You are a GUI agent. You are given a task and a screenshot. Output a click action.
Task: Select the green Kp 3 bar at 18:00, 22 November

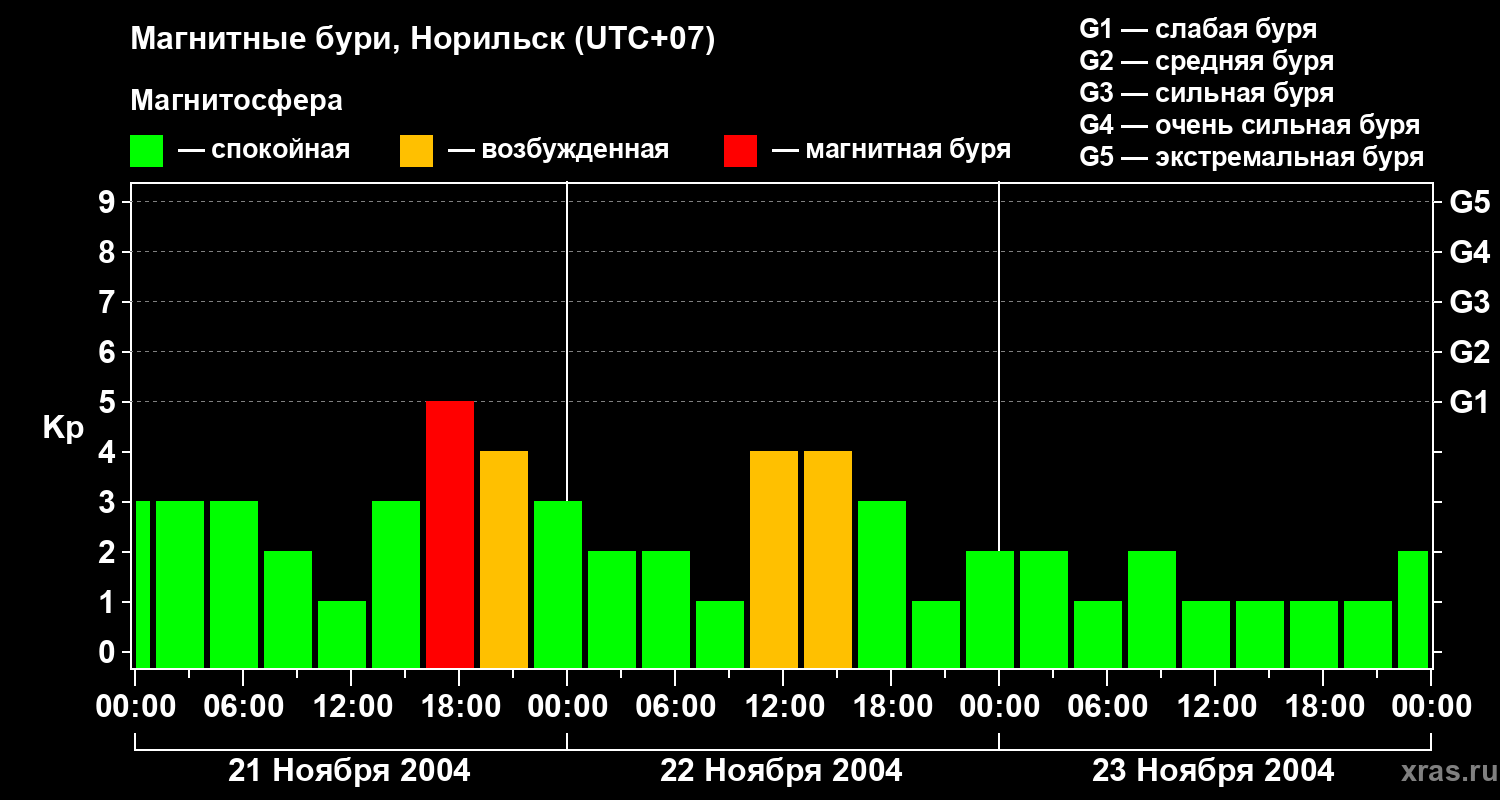pyautogui.click(x=882, y=585)
